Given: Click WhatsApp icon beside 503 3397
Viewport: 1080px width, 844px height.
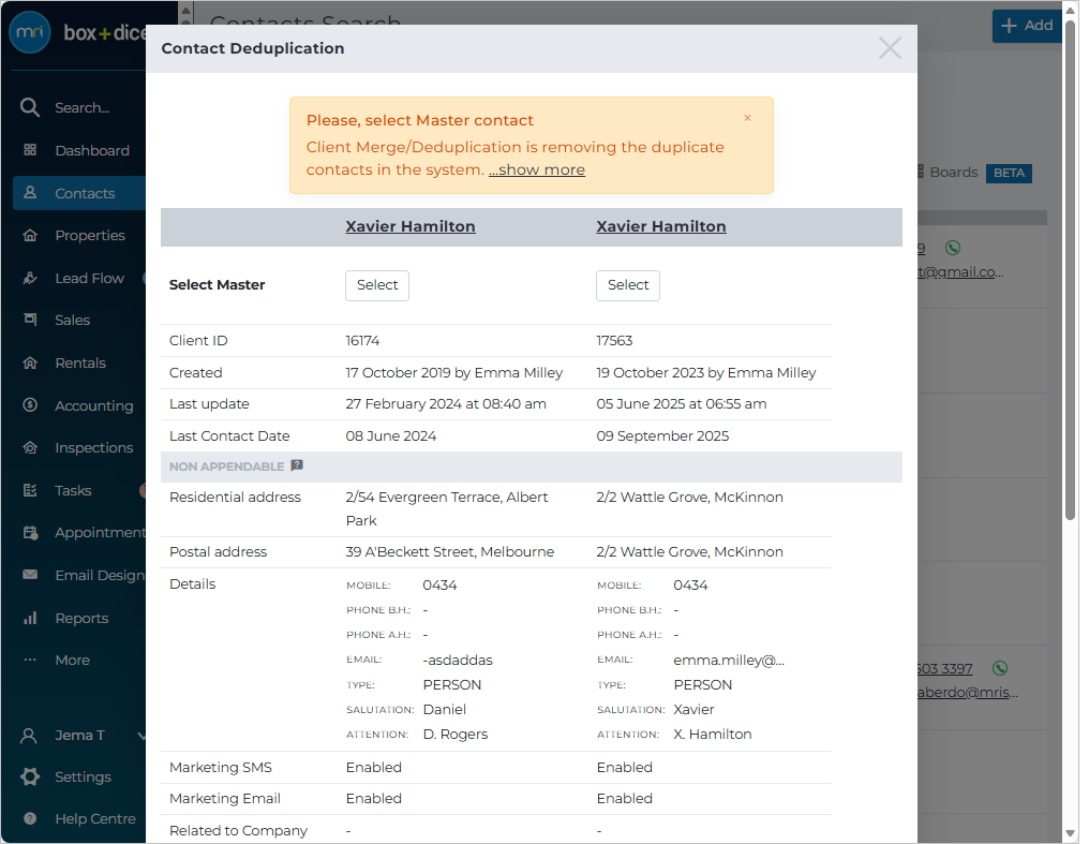Looking at the screenshot, I should coord(999,668).
